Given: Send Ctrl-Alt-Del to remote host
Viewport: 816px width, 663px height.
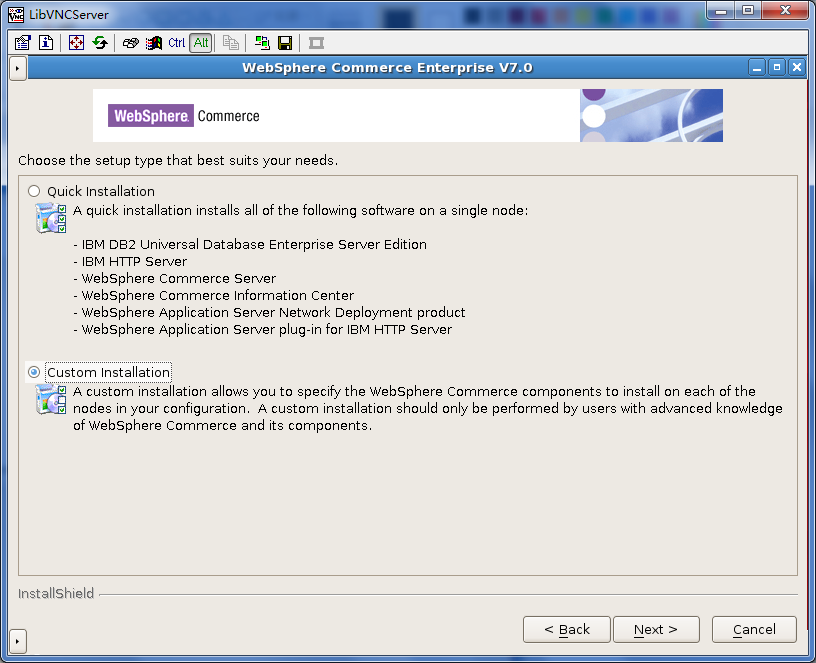Looking at the screenshot, I should (130, 43).
